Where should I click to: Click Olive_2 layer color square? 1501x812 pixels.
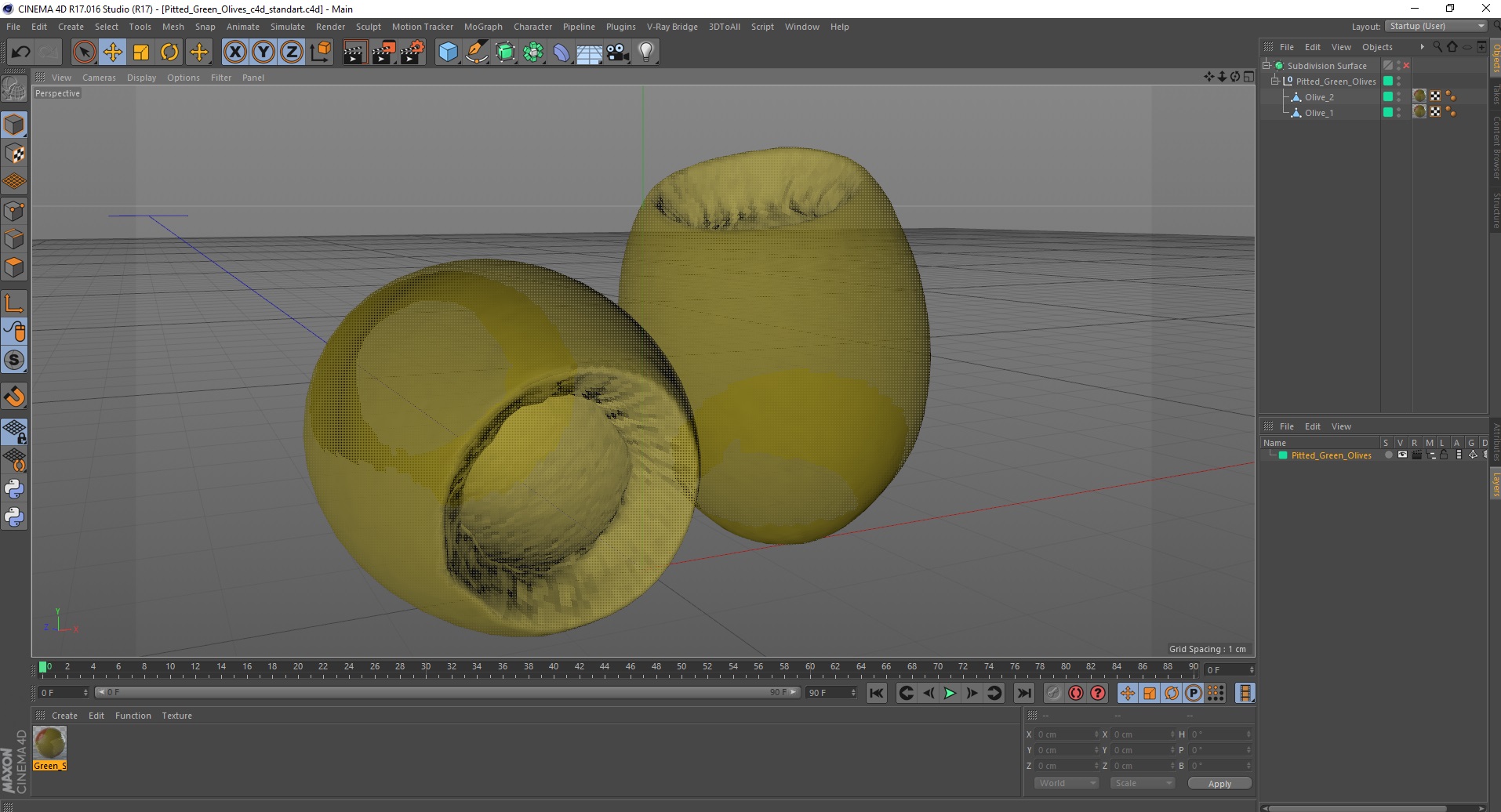pyautogui.click(x=1388, y=97)
